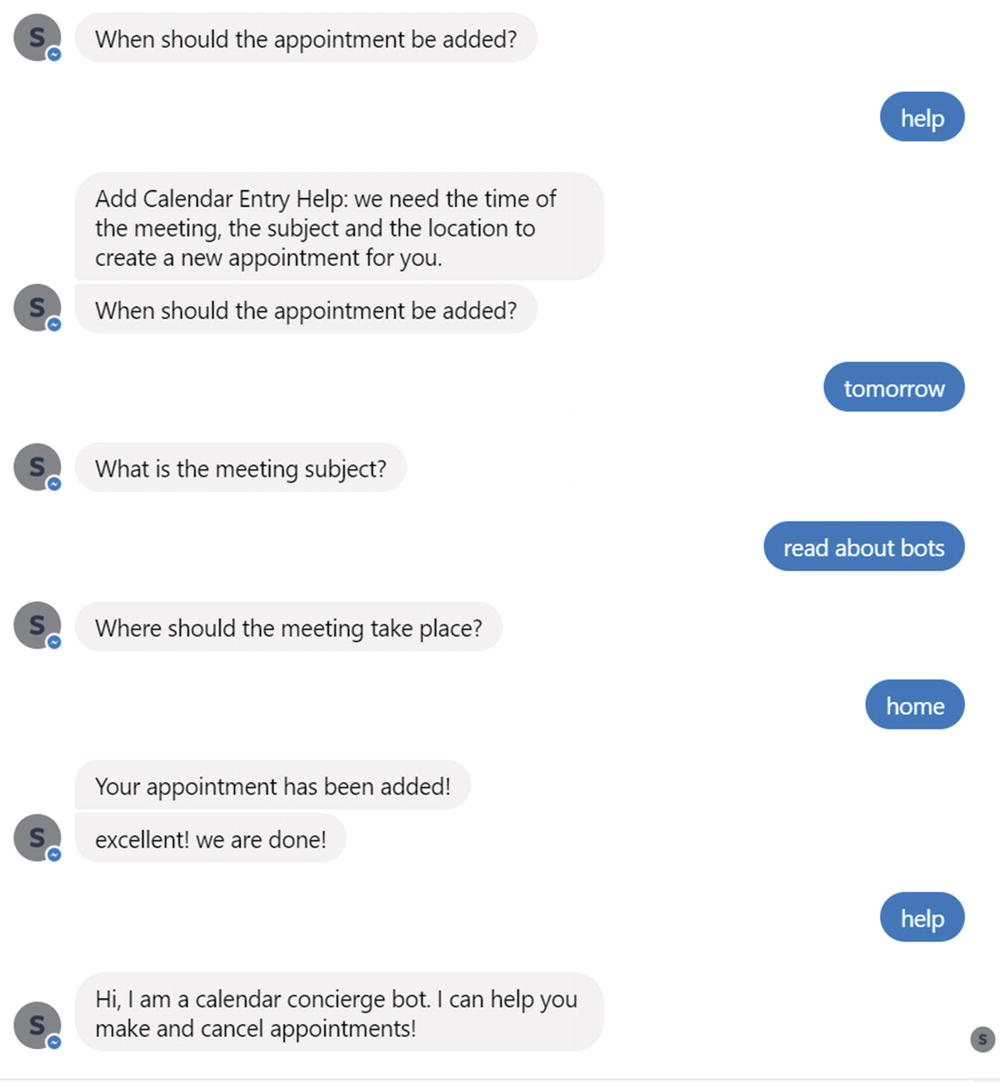
Task: Select the "help" reply above the Add Calendar Entry Help text
Action: coord(921,117)
